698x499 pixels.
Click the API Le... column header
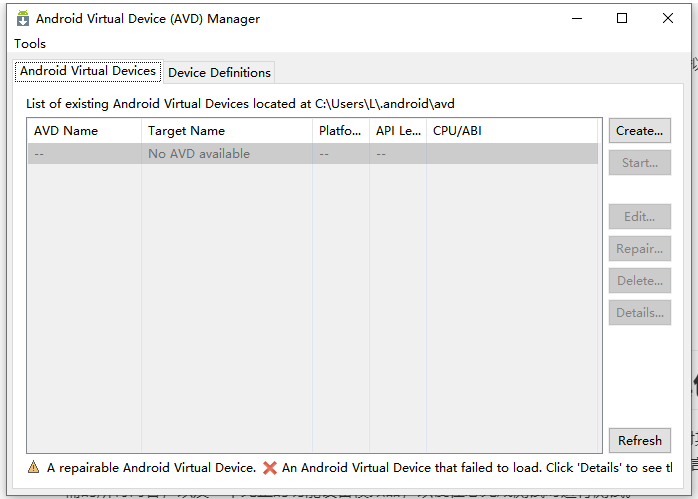[398, 131]
